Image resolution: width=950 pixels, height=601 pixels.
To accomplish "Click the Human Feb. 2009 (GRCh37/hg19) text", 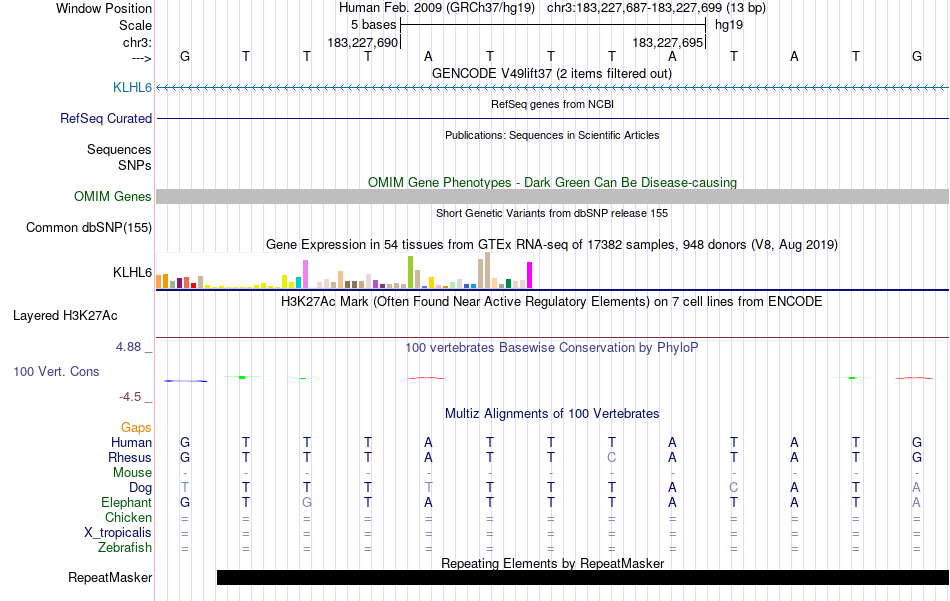I will (437, 8).
